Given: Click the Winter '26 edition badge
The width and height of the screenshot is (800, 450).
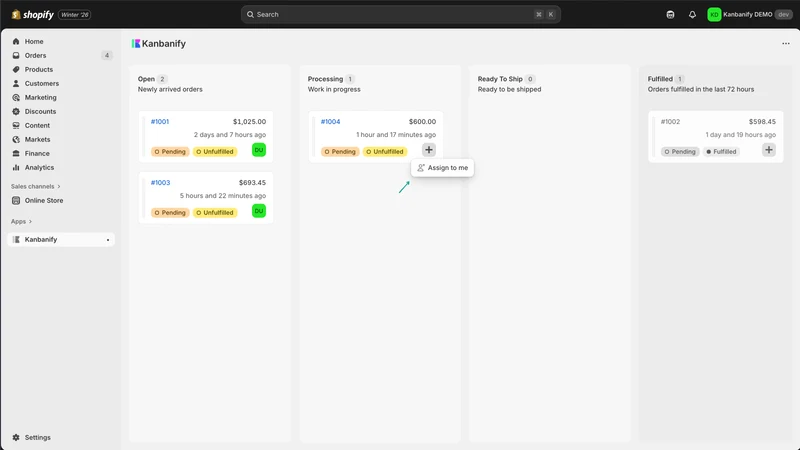Looking at the screenshot, I should coord(74,15).
